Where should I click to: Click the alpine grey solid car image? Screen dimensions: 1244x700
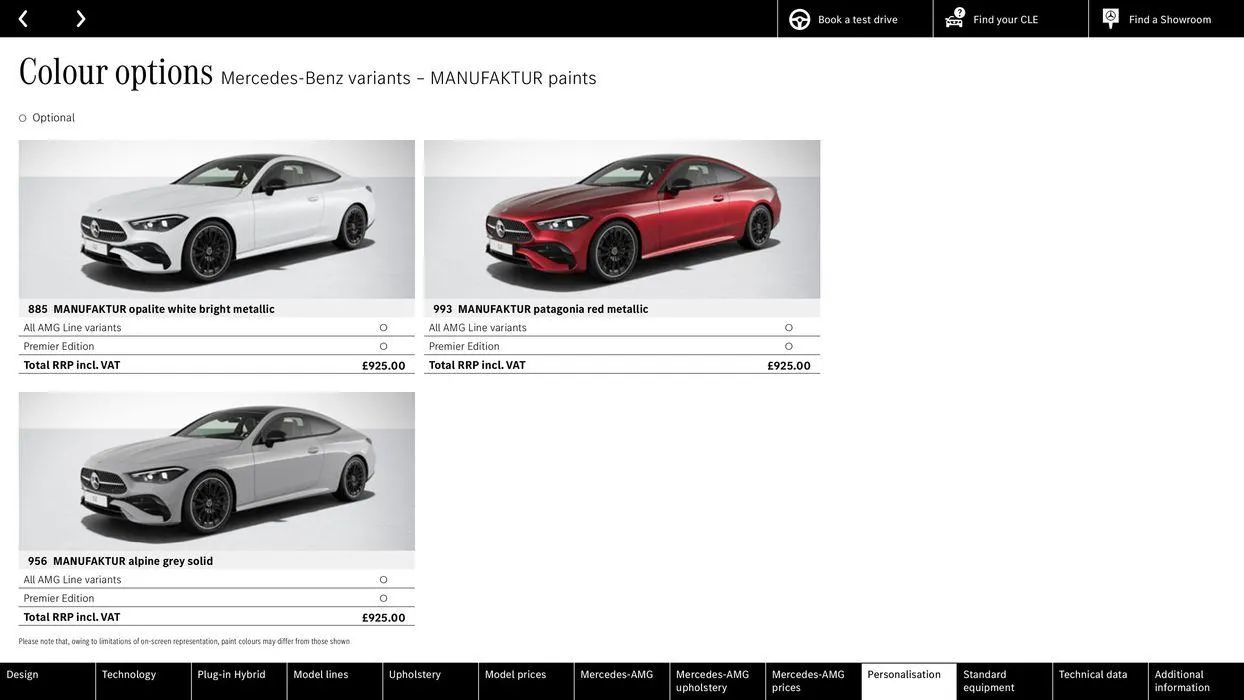click(217, 471)
